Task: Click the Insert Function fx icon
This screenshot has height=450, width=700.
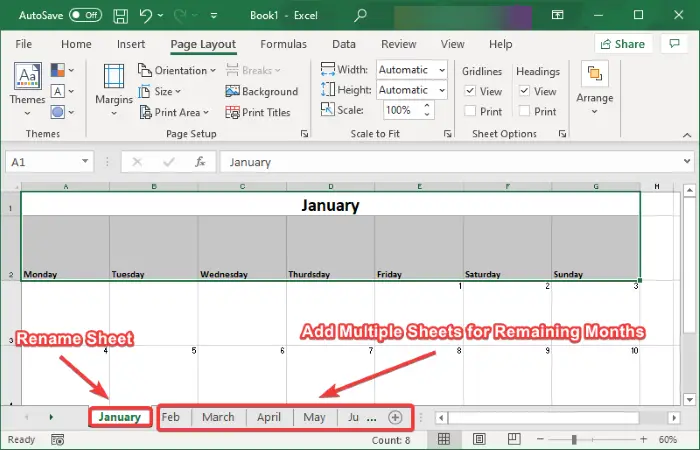Action: coord(200,162)
